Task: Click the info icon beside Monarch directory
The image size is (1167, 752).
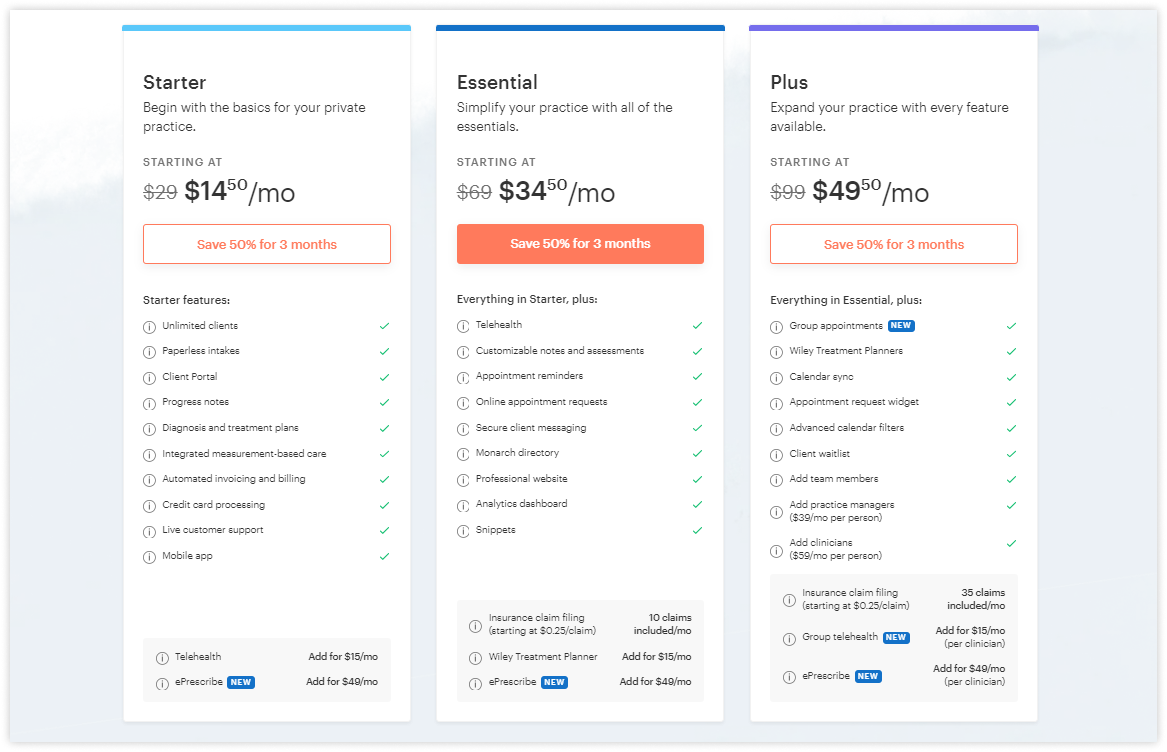Action: point(463,454)
